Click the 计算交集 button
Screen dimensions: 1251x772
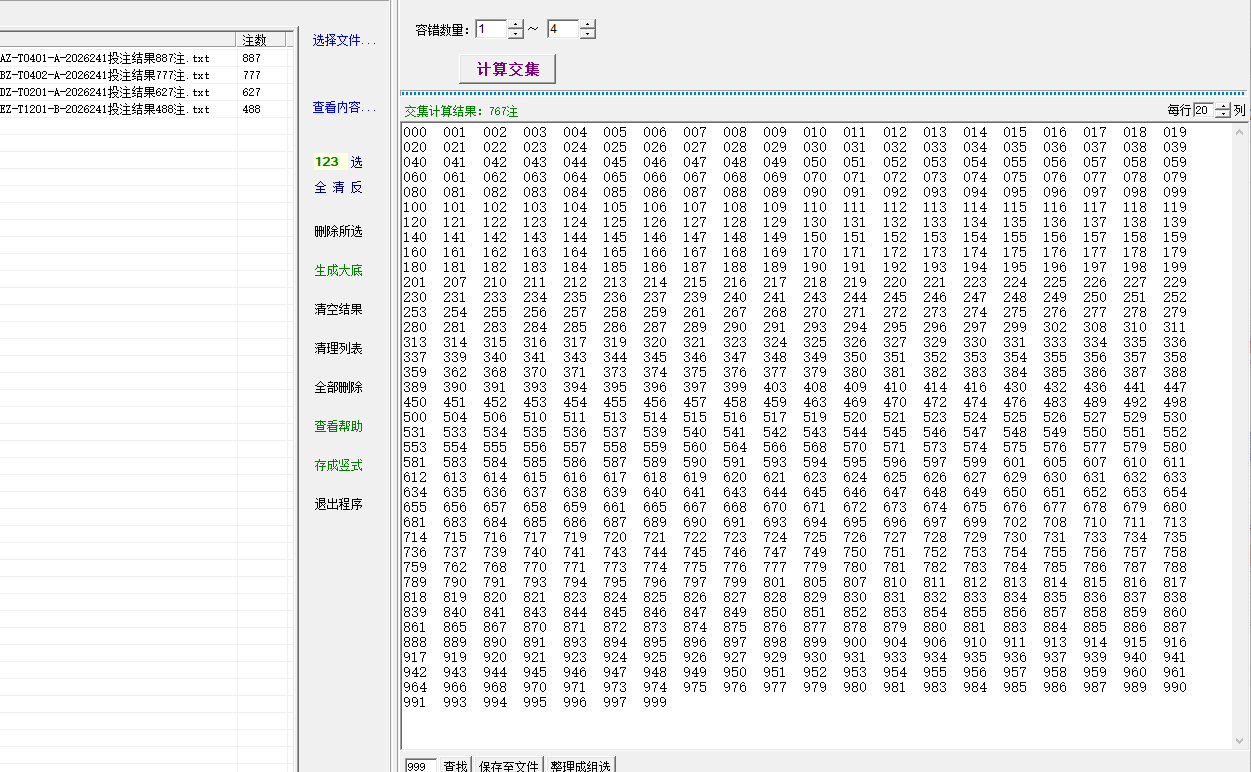(x=507, y=69)
